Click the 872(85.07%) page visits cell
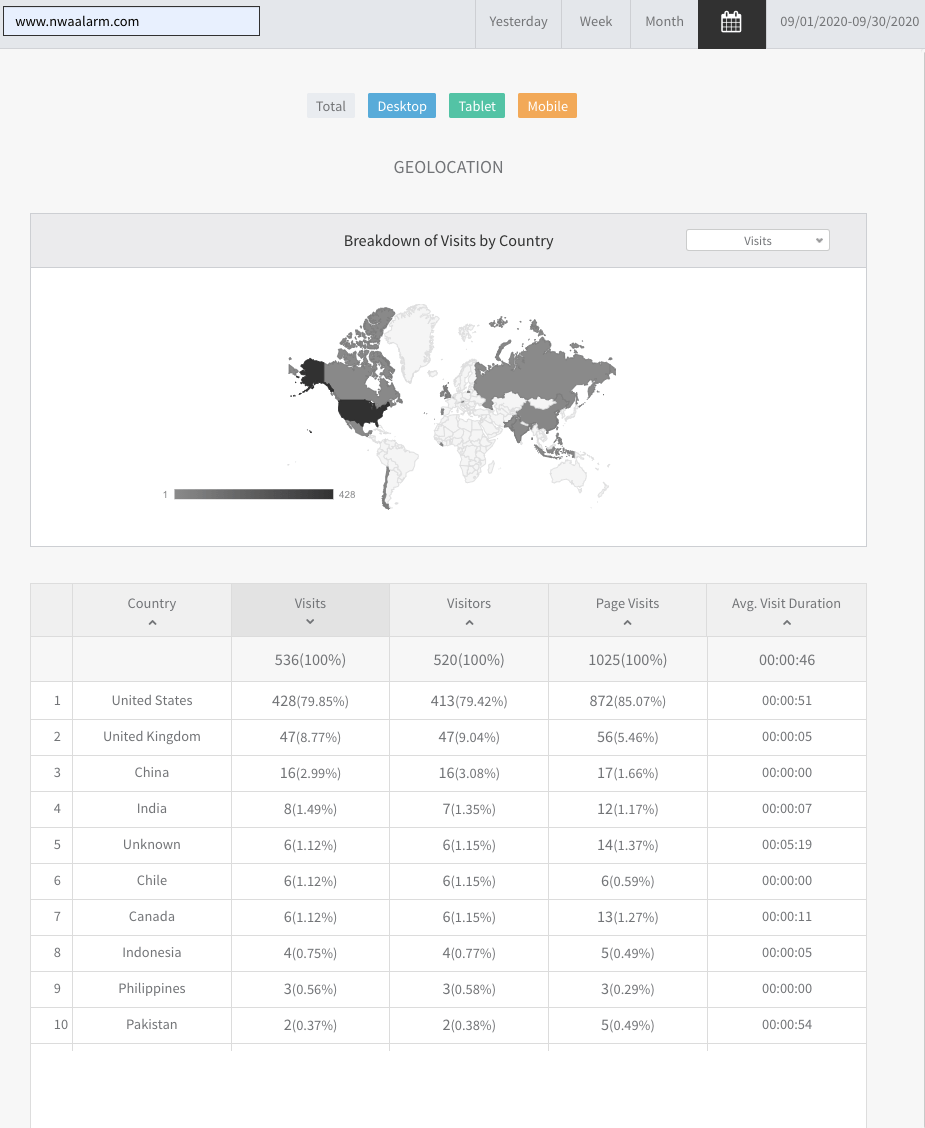The height and width of the screenshot is (1128, 925). 627,701
